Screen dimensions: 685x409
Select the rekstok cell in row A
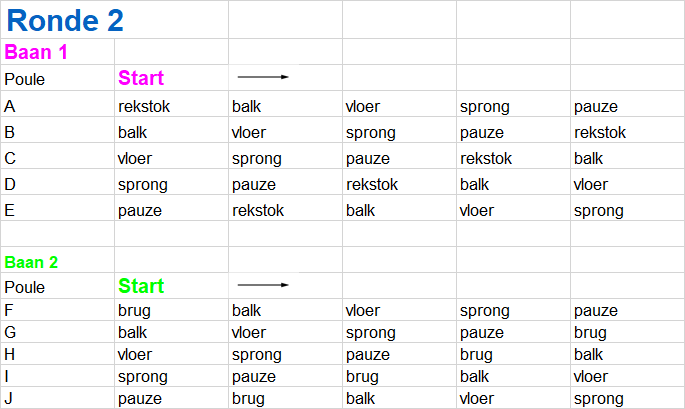pos(171,106)
